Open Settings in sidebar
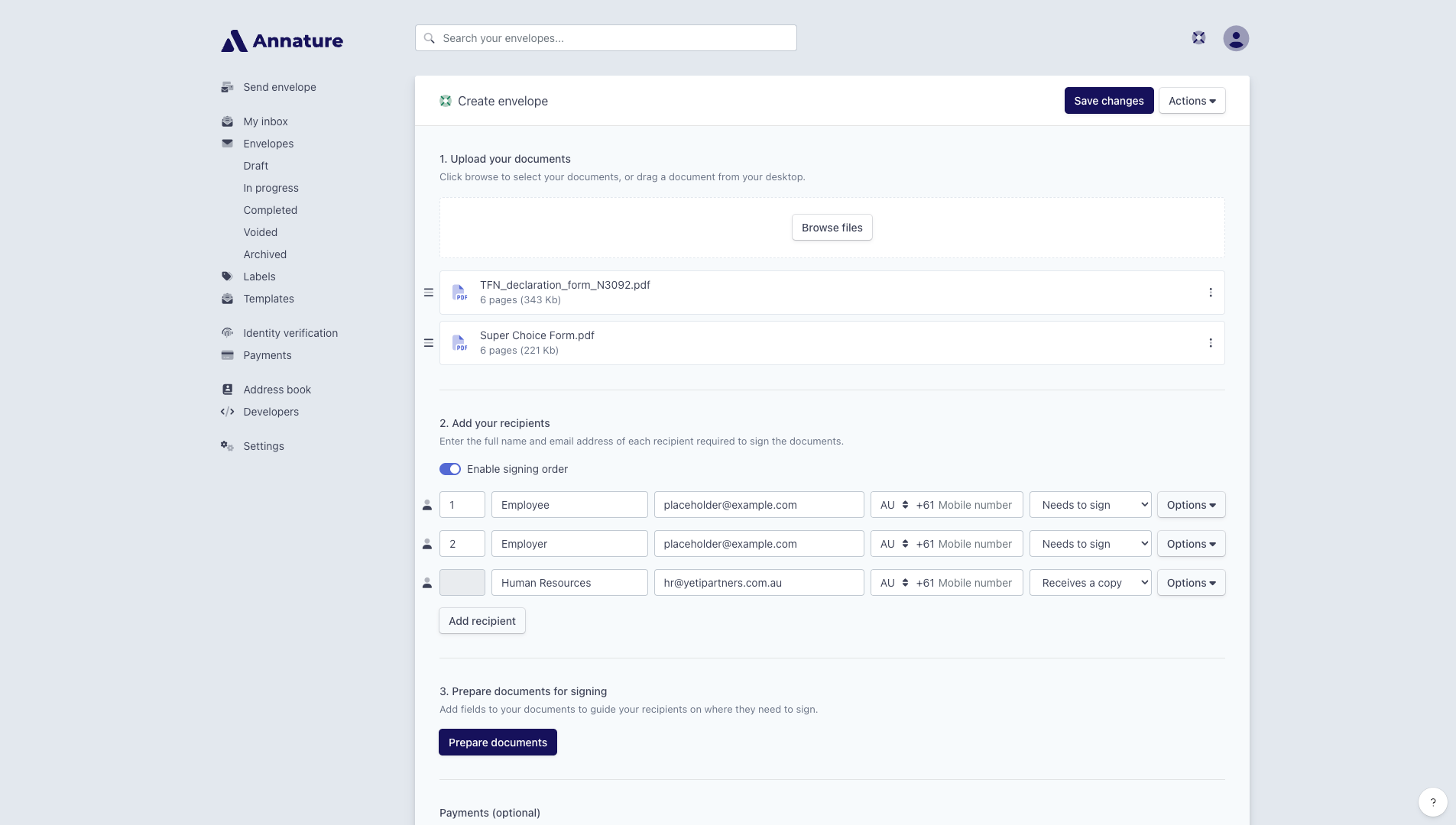The image size is (1456, 825). coord(264,446)
